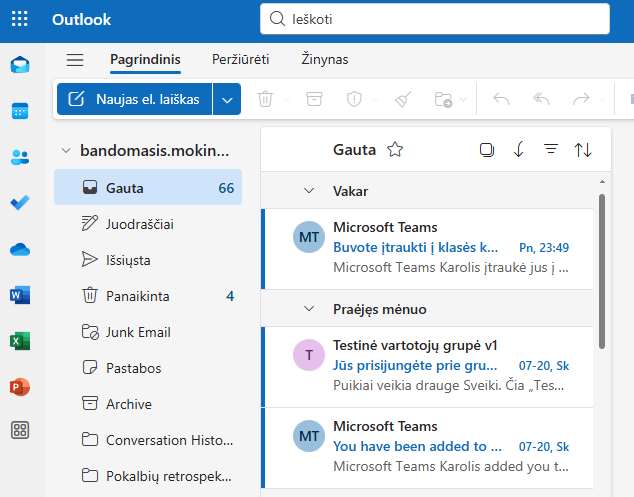Screen dimensions: 634x497
Task: Switch to the Žinynas tab
Action: tap(325, 59)
